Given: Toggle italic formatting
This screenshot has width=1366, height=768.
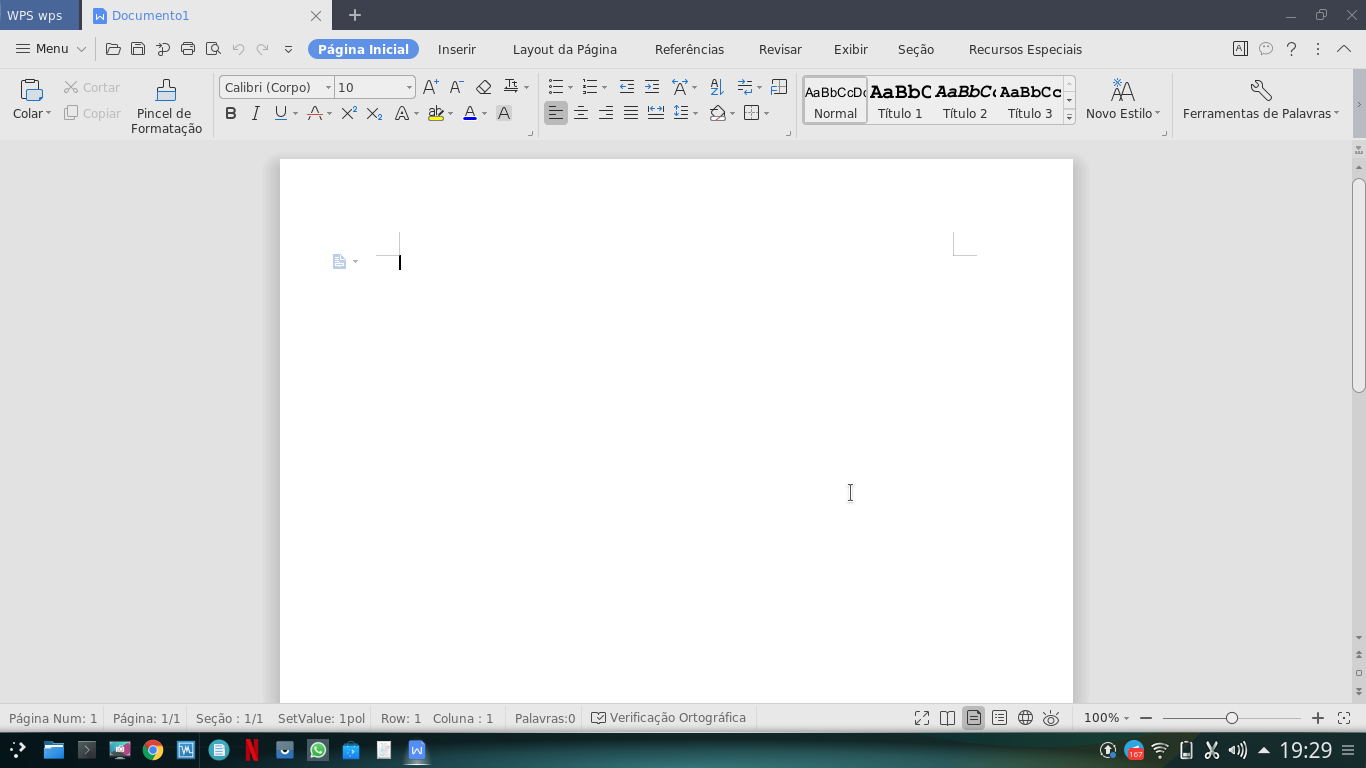Looking at the screenshot, I should 256,113.
